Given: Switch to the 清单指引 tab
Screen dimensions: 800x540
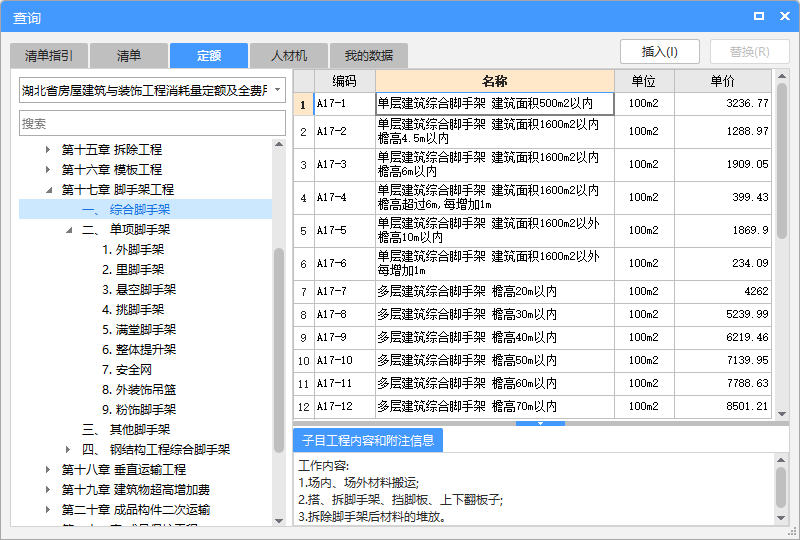Looking at the screenshot, I should click(49, 56).
